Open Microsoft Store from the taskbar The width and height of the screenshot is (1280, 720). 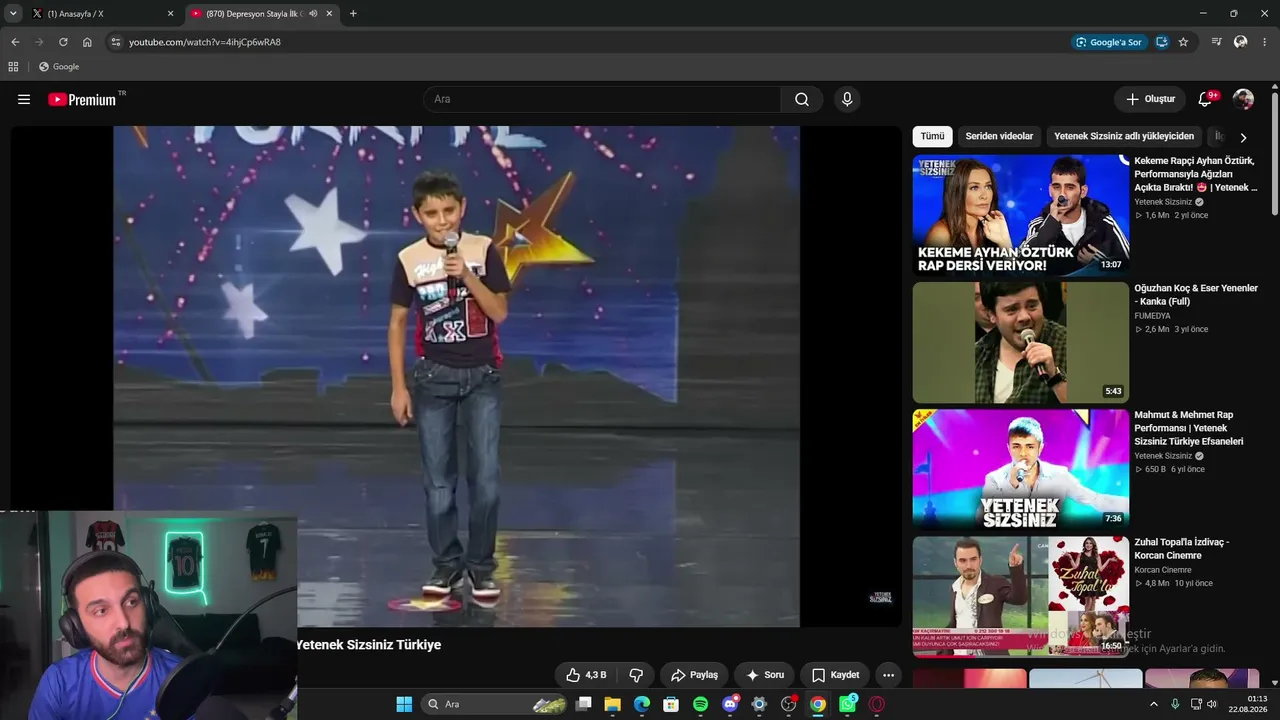[x=671, y=704]
